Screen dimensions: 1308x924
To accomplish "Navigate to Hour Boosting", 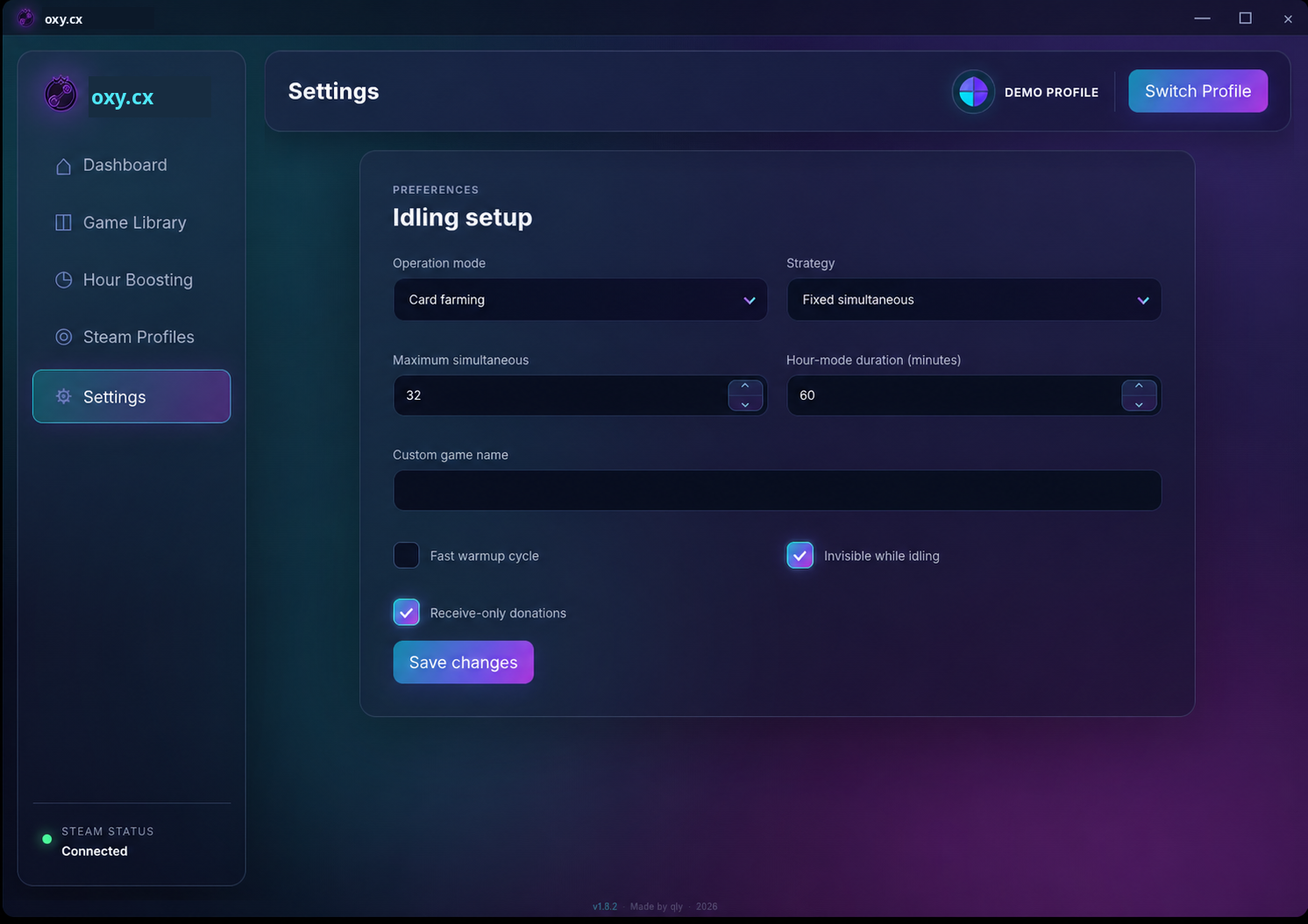I will 132,280.
